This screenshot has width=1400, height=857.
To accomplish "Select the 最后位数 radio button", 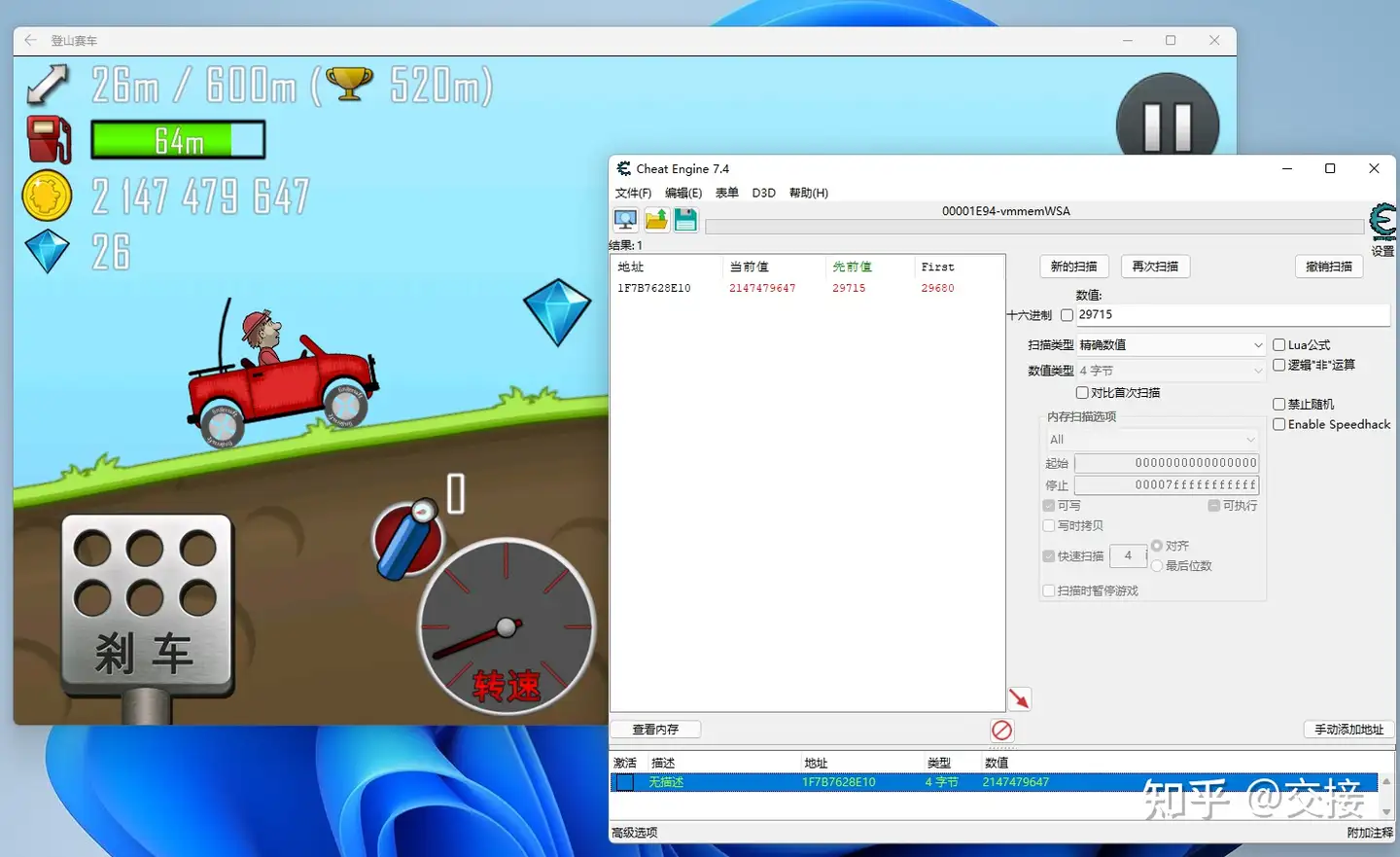I will (1157, 565).
